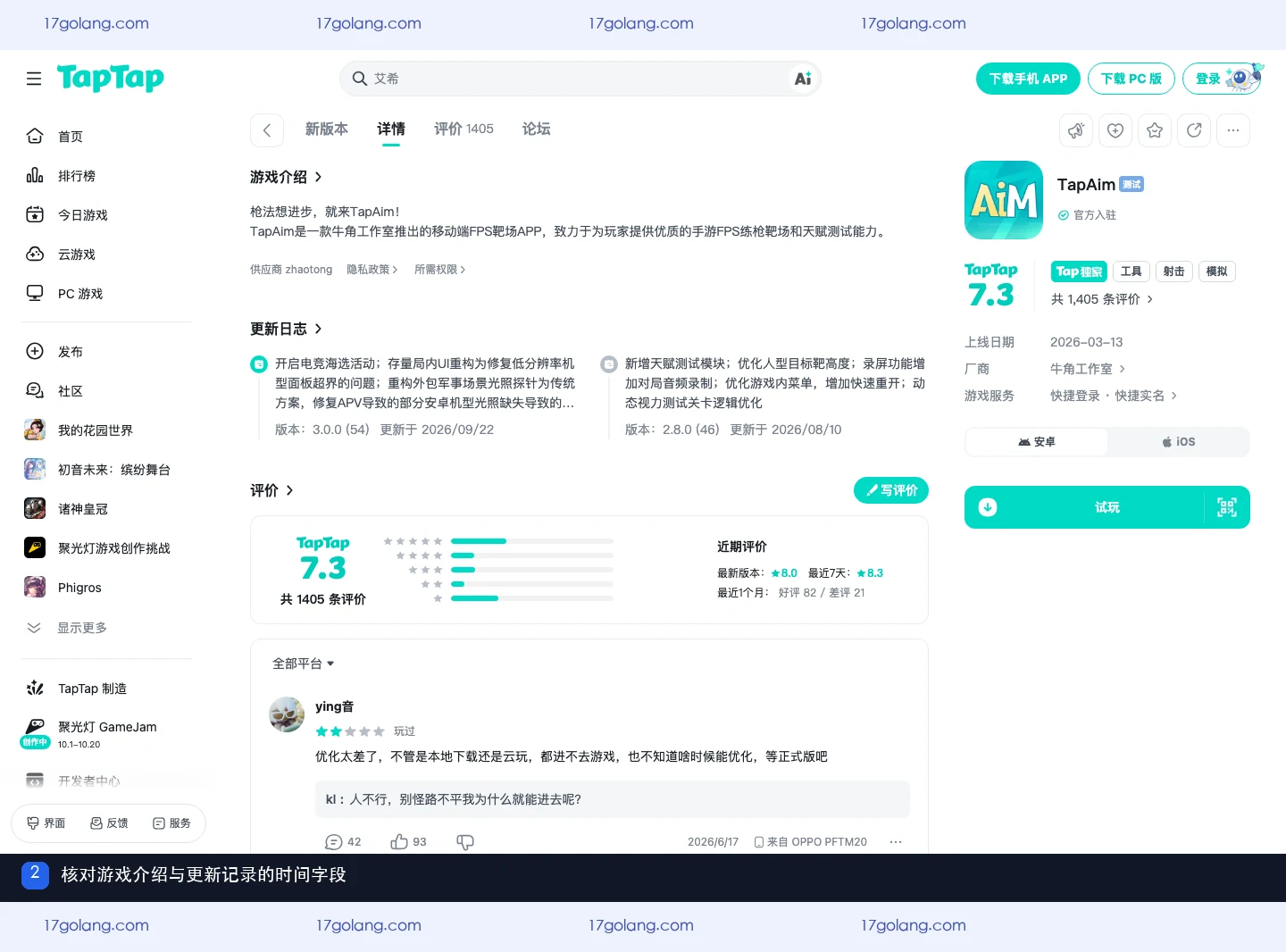Switch platform to 安卓
This screenshot has width=1286, height=952.
click(x=1037, y=442)
